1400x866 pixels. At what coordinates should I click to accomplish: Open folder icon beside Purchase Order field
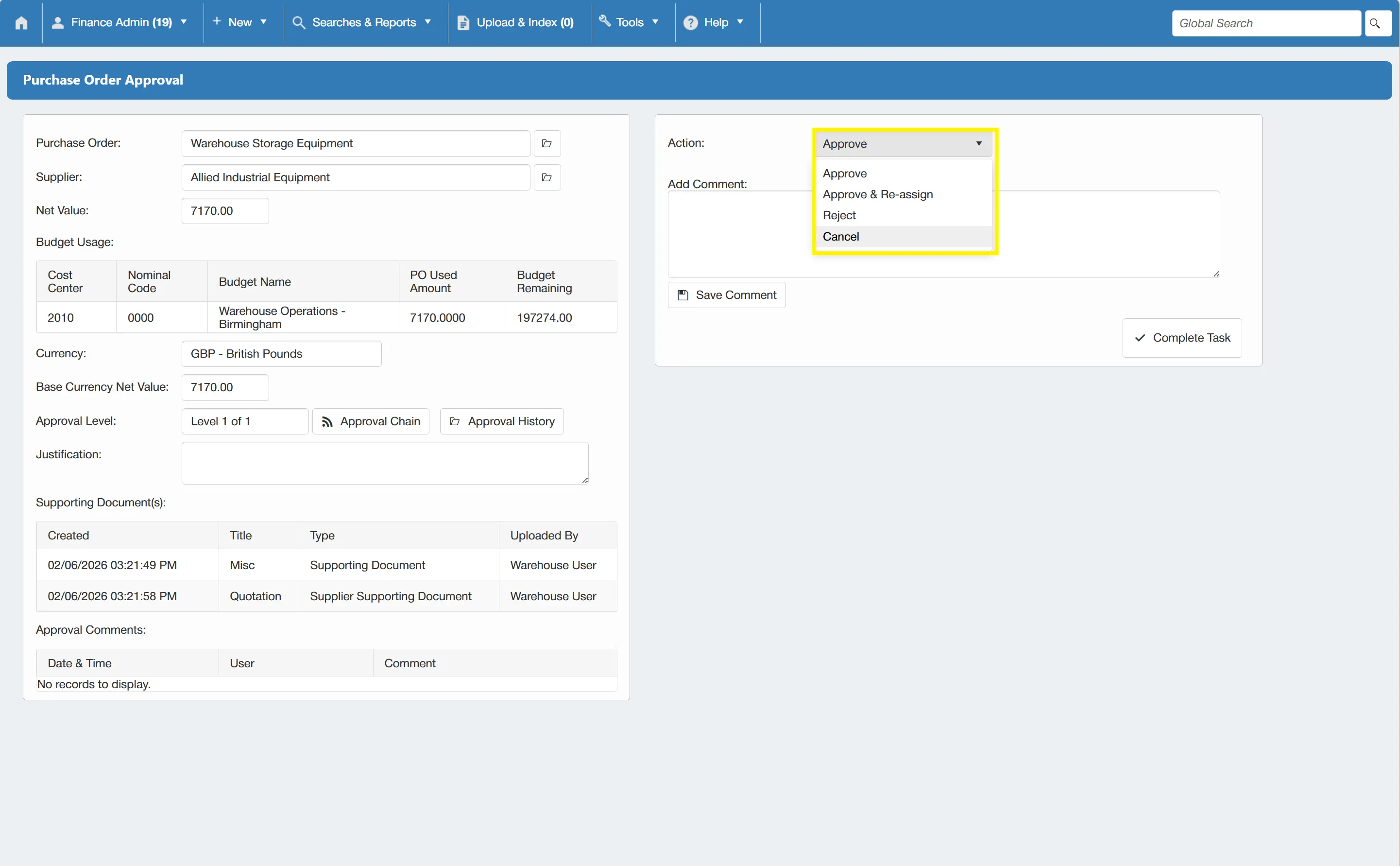(546, 143)
